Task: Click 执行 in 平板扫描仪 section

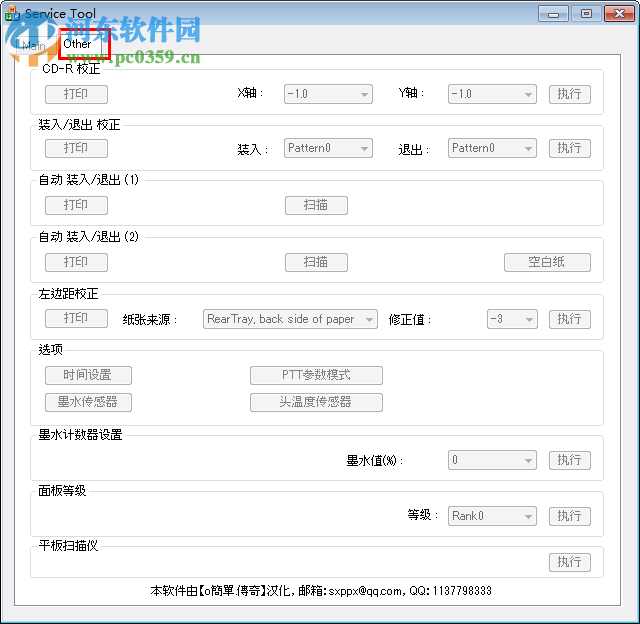Action: click(569, 562)
